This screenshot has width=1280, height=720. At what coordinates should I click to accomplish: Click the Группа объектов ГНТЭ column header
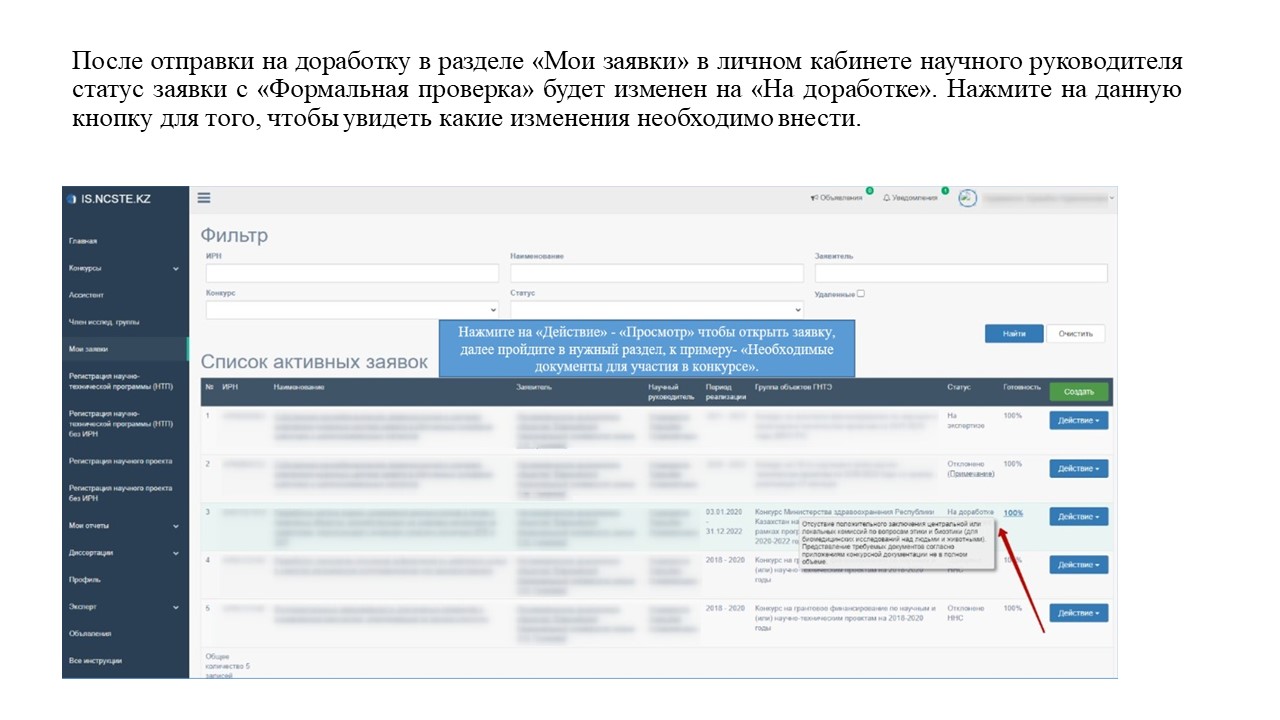click(x=793, y=387)
